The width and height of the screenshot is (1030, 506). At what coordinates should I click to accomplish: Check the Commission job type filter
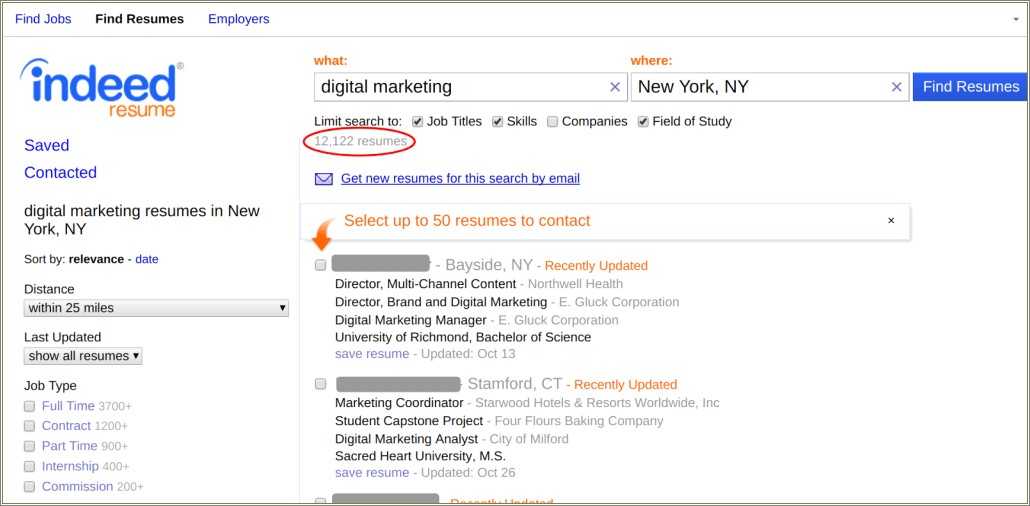click(30, 487)
